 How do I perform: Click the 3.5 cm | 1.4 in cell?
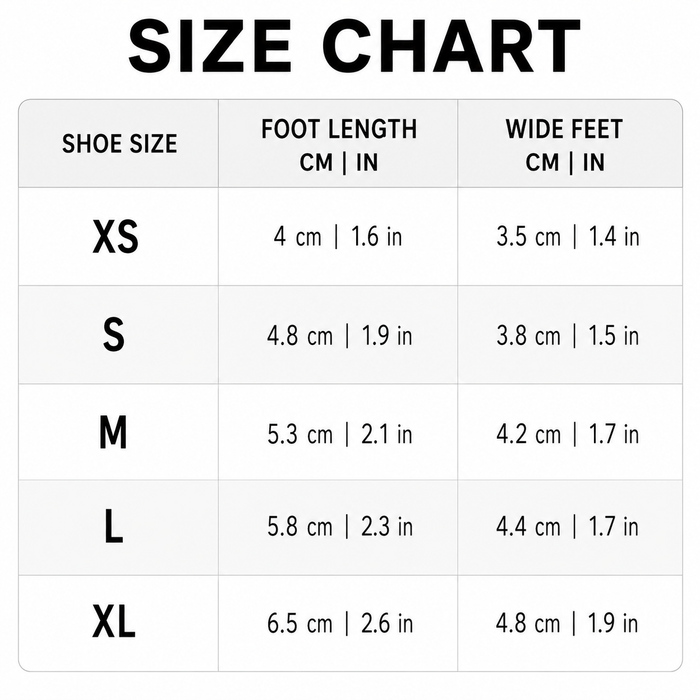coord(568,236)
